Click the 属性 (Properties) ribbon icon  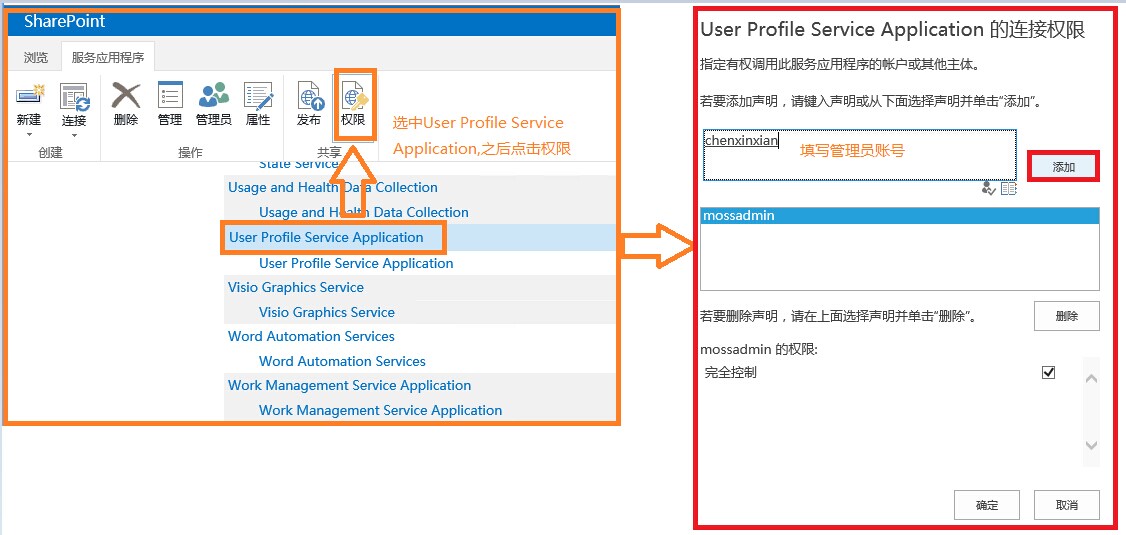[258, 96]
